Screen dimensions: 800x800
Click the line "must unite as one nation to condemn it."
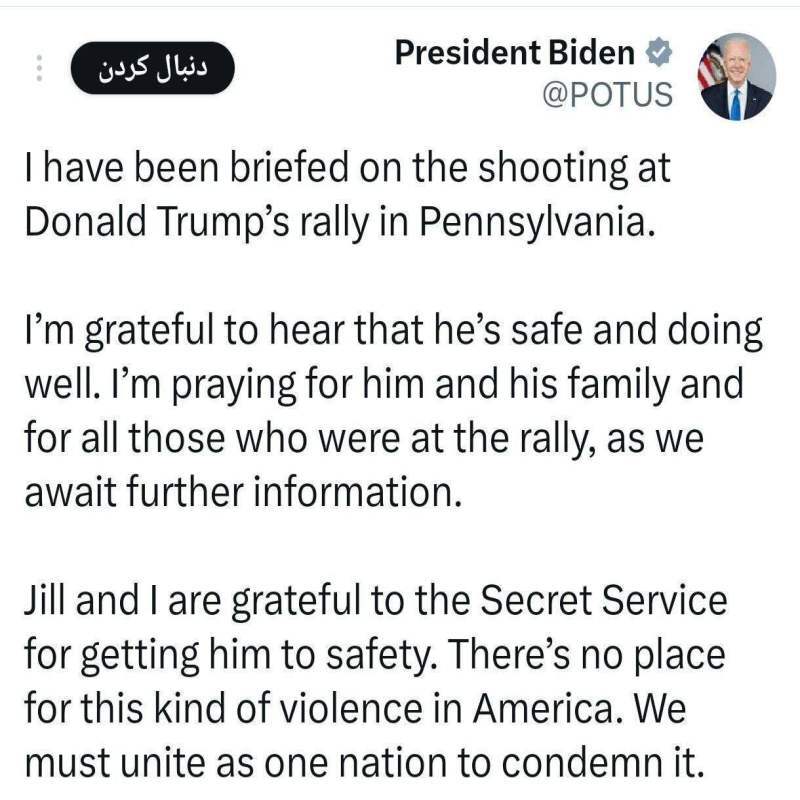click(x=364, y=763)
